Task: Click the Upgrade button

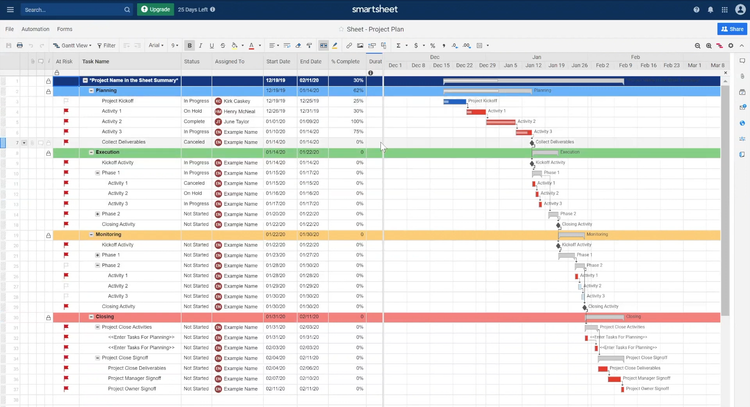Action: [155, 9]
